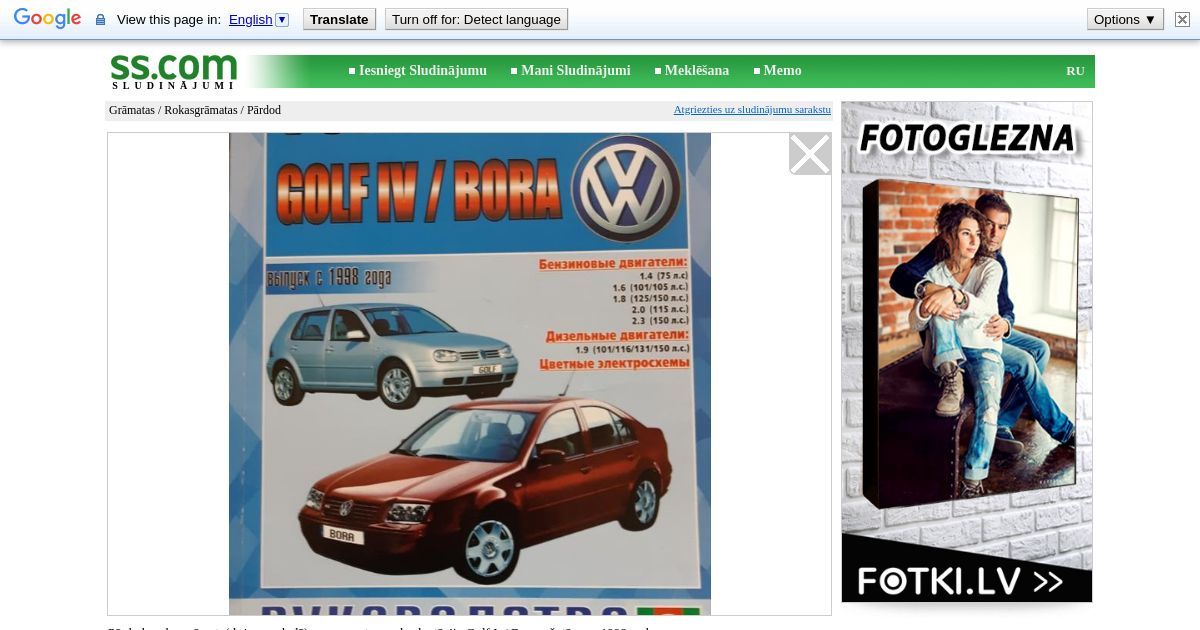Screen dimensions: 1200x630
Task: Open the Pārdod breadcrumb
Action: tap(264, 110)
